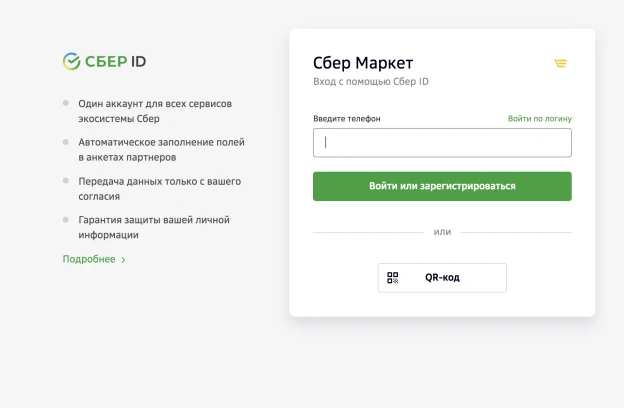Click the СБЕР ID logo text

pos(115,61)
